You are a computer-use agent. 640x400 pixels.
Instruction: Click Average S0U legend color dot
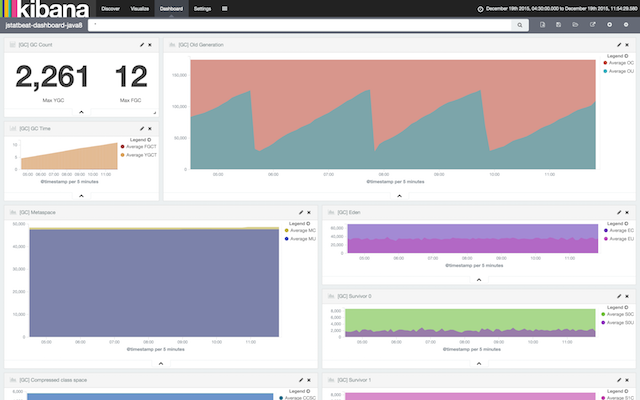[603, 323]
